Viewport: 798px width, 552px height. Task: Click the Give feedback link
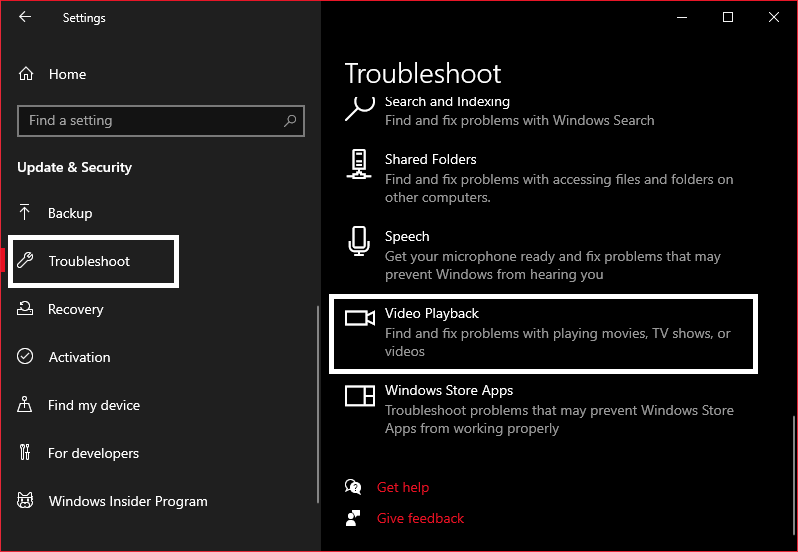[420, 518]
